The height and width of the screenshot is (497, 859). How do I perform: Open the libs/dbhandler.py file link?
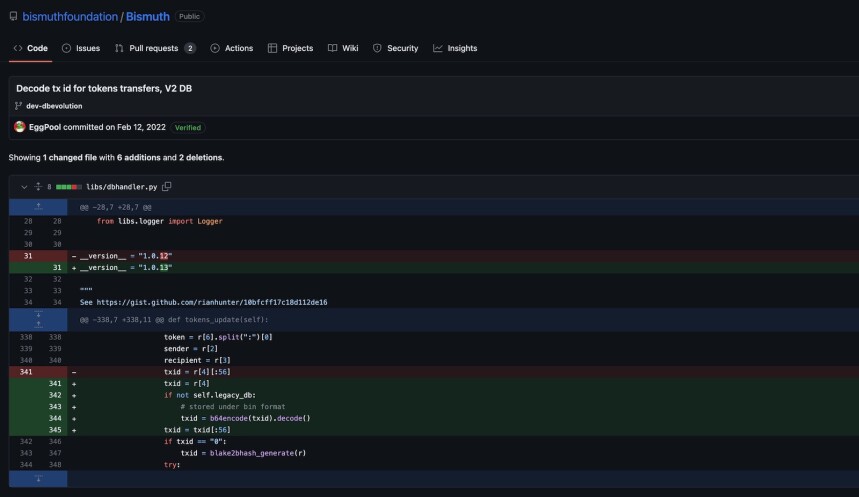click(122, 187)
